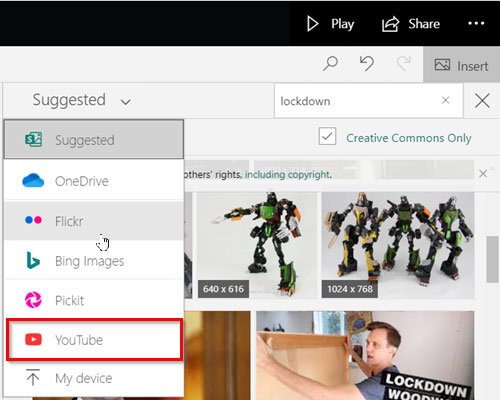Select YouTube from the source list
Viewport: 500px width, 400px height.
pos(94,340)
